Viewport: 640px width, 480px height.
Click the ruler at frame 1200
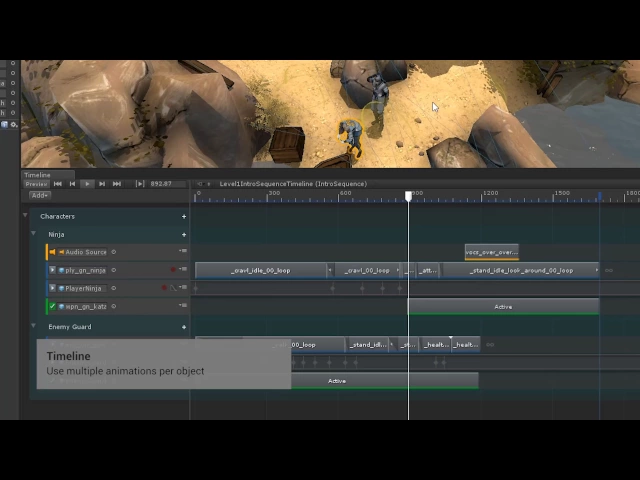(482, 196)
